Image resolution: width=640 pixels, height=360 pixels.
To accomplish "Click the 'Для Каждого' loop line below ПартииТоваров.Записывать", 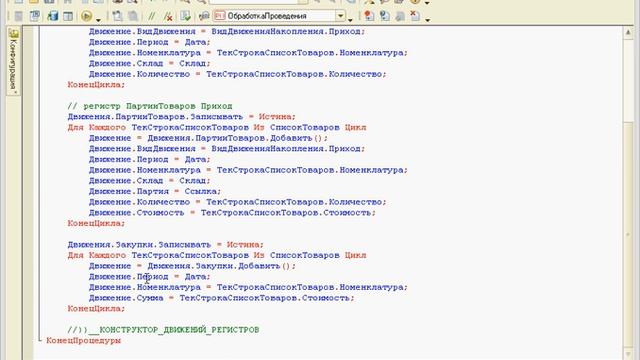I will pos(217,127).
